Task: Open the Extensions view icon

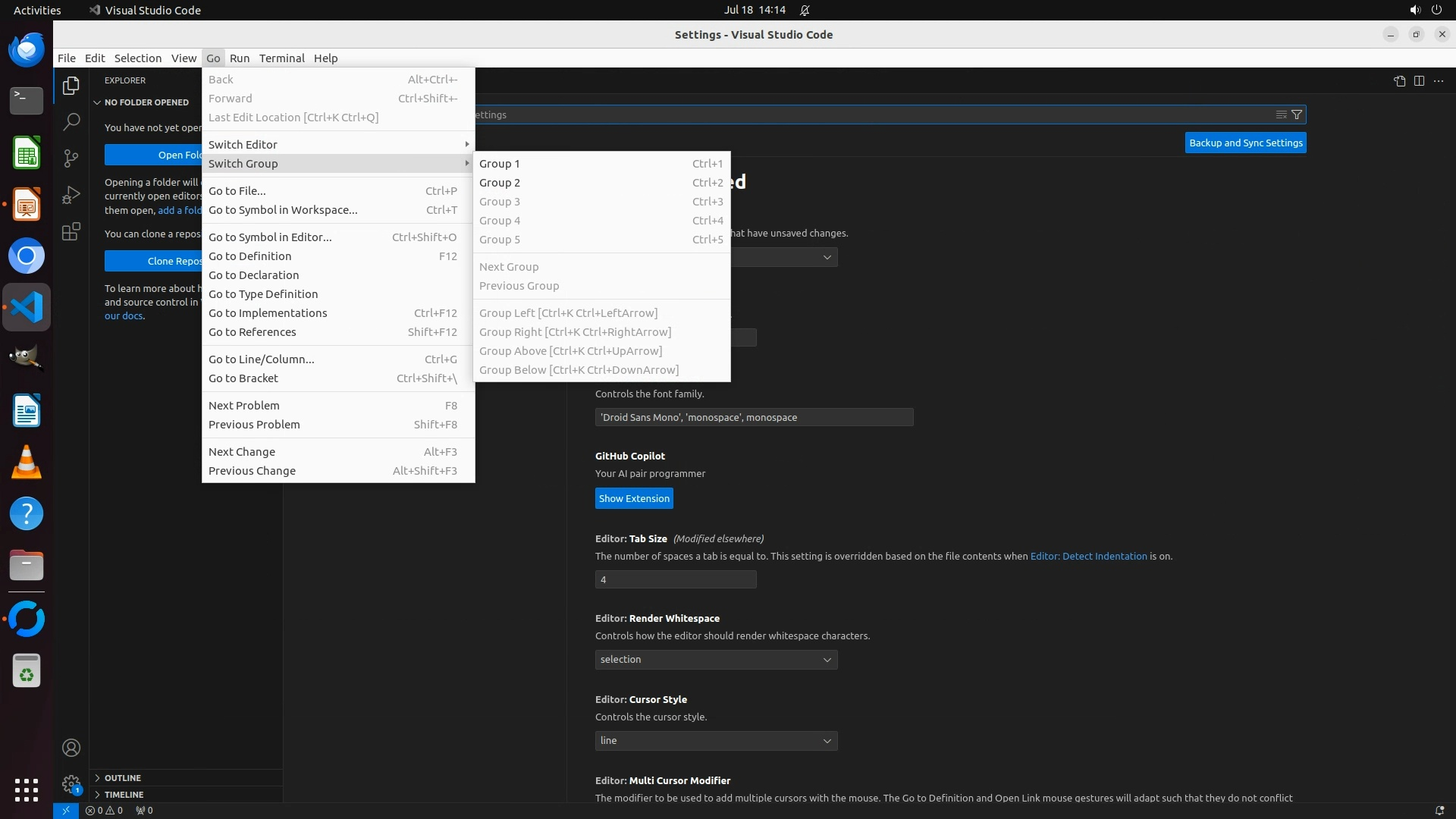Action: coord(71,231)
